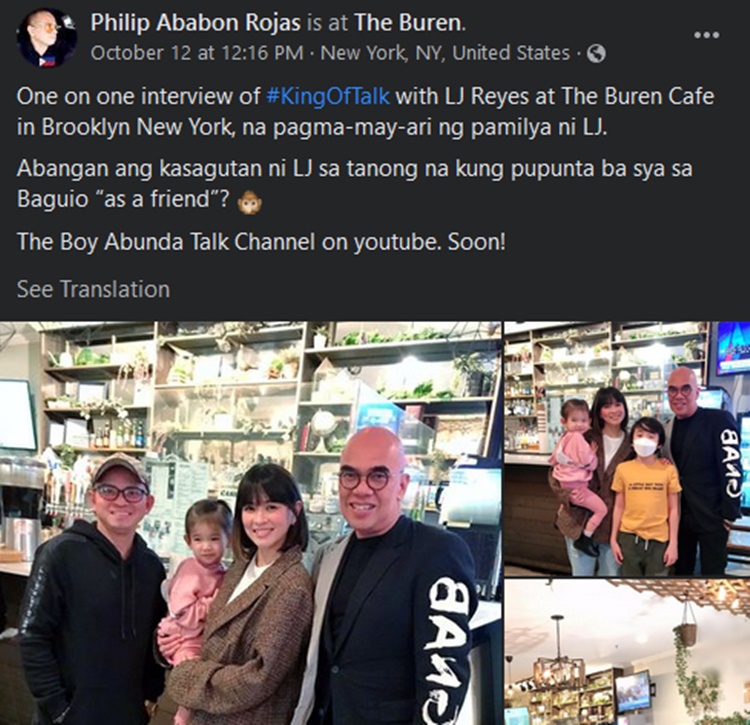
Task: Click the globe public privacy icon
Action: tap(596, 53)
